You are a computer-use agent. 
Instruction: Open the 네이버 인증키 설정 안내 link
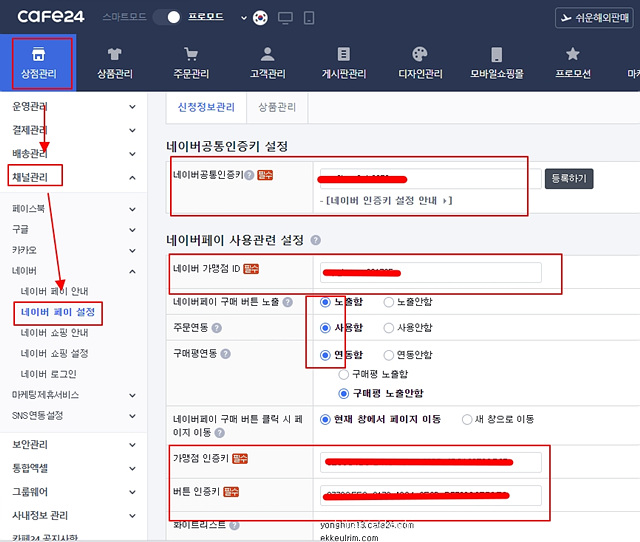tap(389, 200)
